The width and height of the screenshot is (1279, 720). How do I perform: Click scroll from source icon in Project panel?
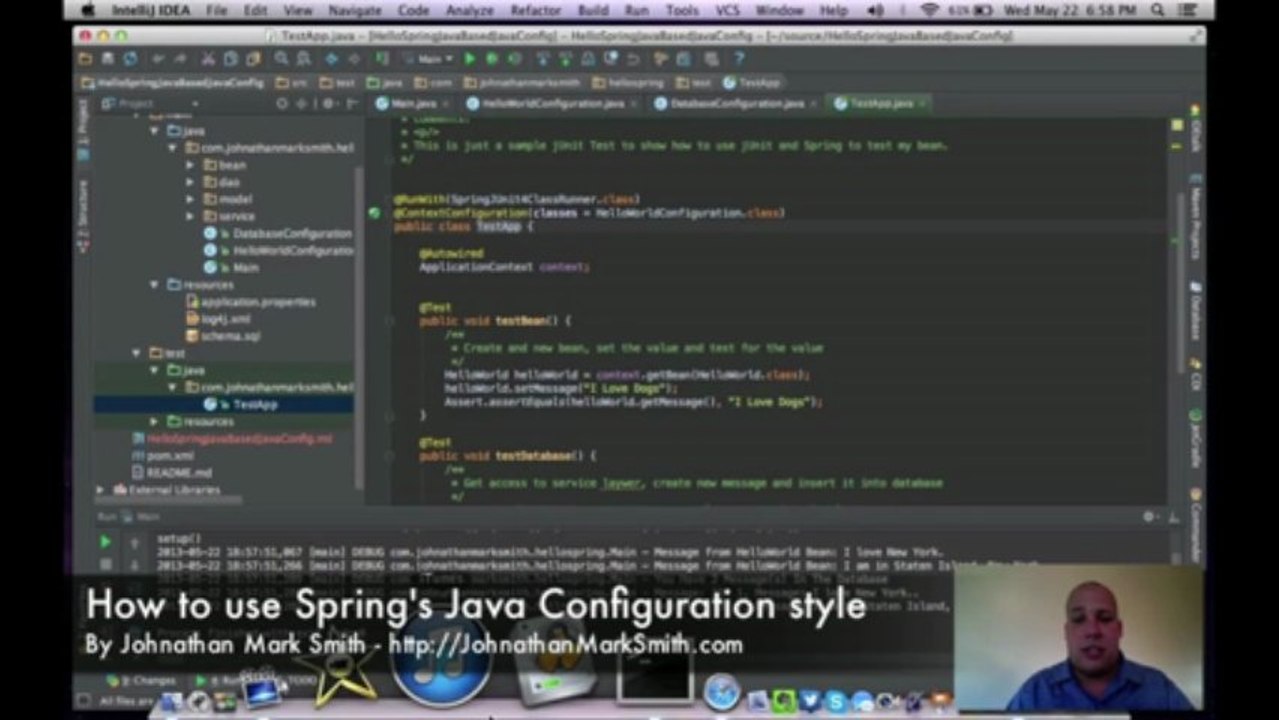point(283,103)
